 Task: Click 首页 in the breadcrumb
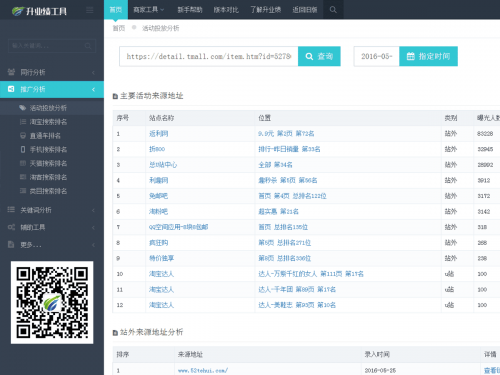pyautogui.click(x=119, y=28)
